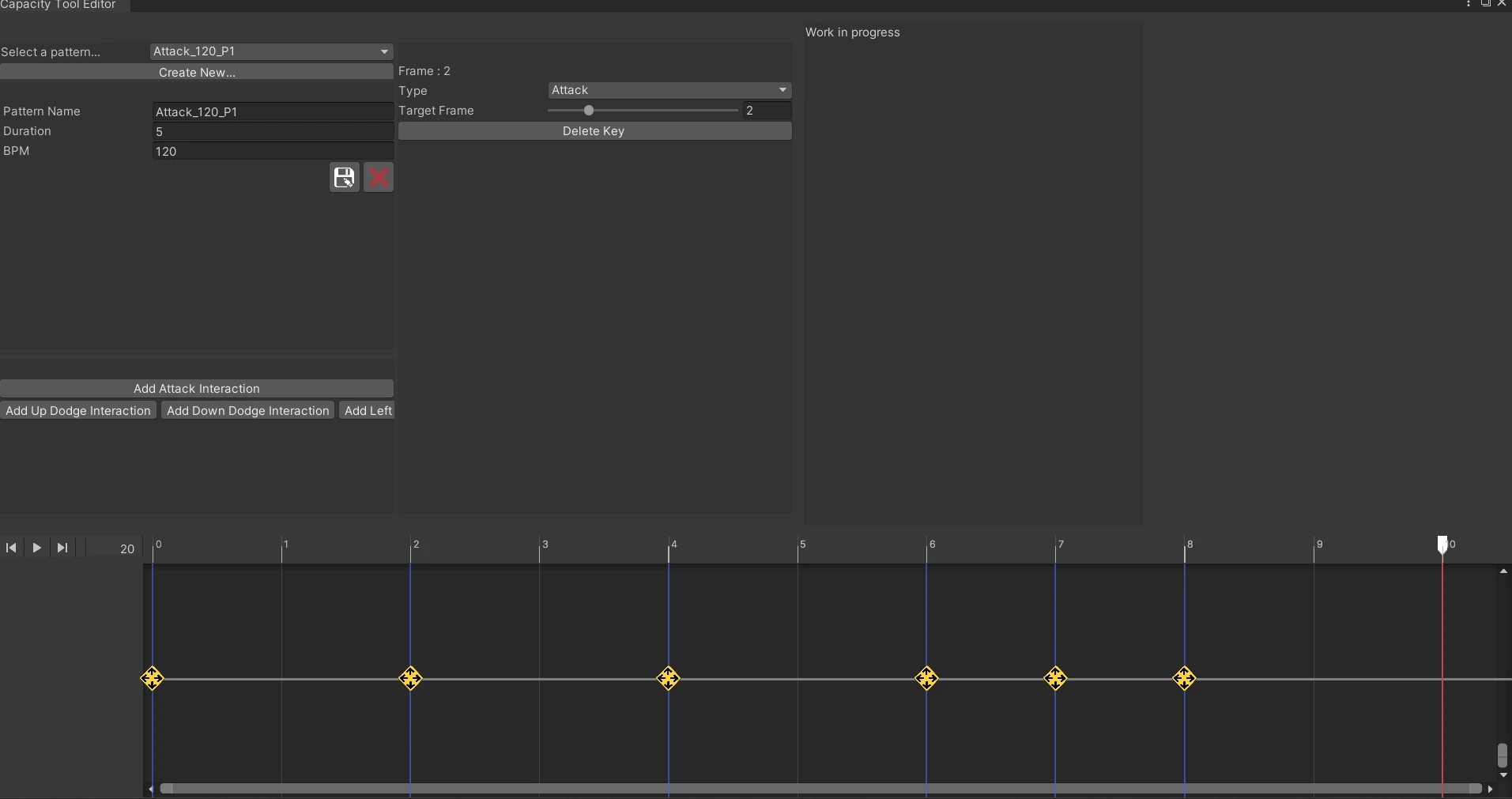Click the save pattern floppy disk icon
Screen dimensions: 1512x799
pyautogui.click(x=345, y=177)
